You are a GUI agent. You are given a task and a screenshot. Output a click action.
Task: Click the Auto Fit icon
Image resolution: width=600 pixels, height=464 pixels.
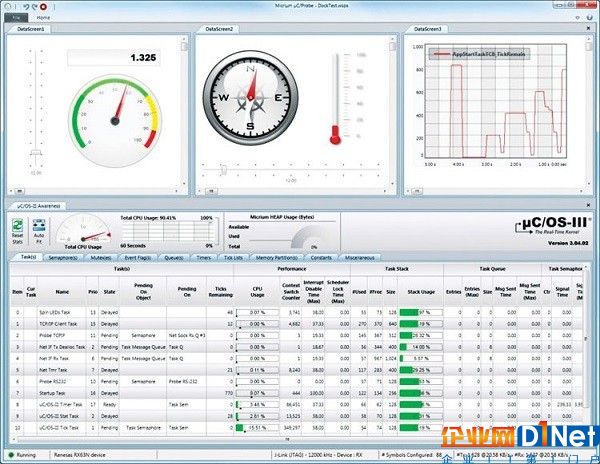[x=39, y=231]
